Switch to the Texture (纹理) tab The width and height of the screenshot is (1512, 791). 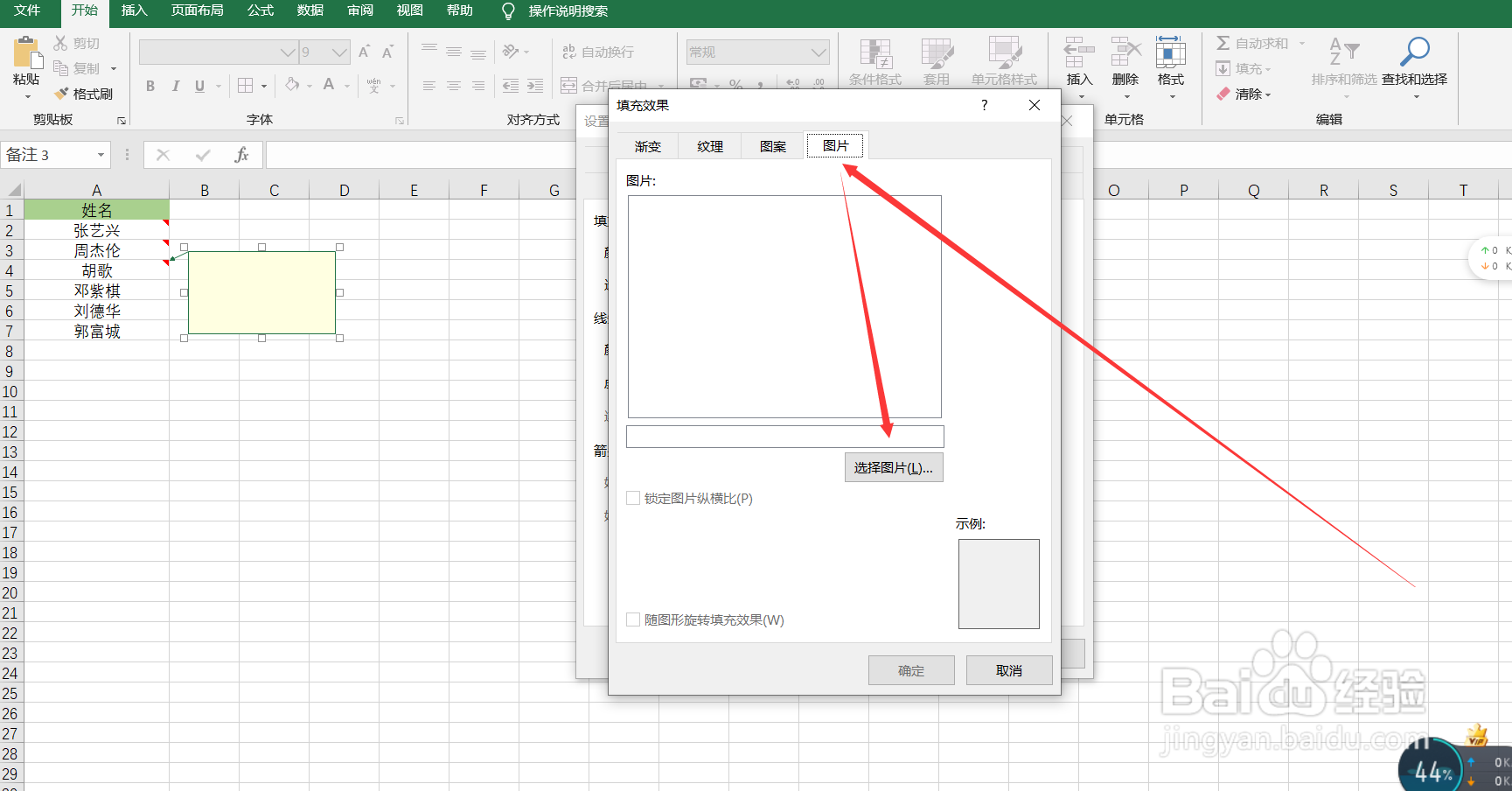710,146
